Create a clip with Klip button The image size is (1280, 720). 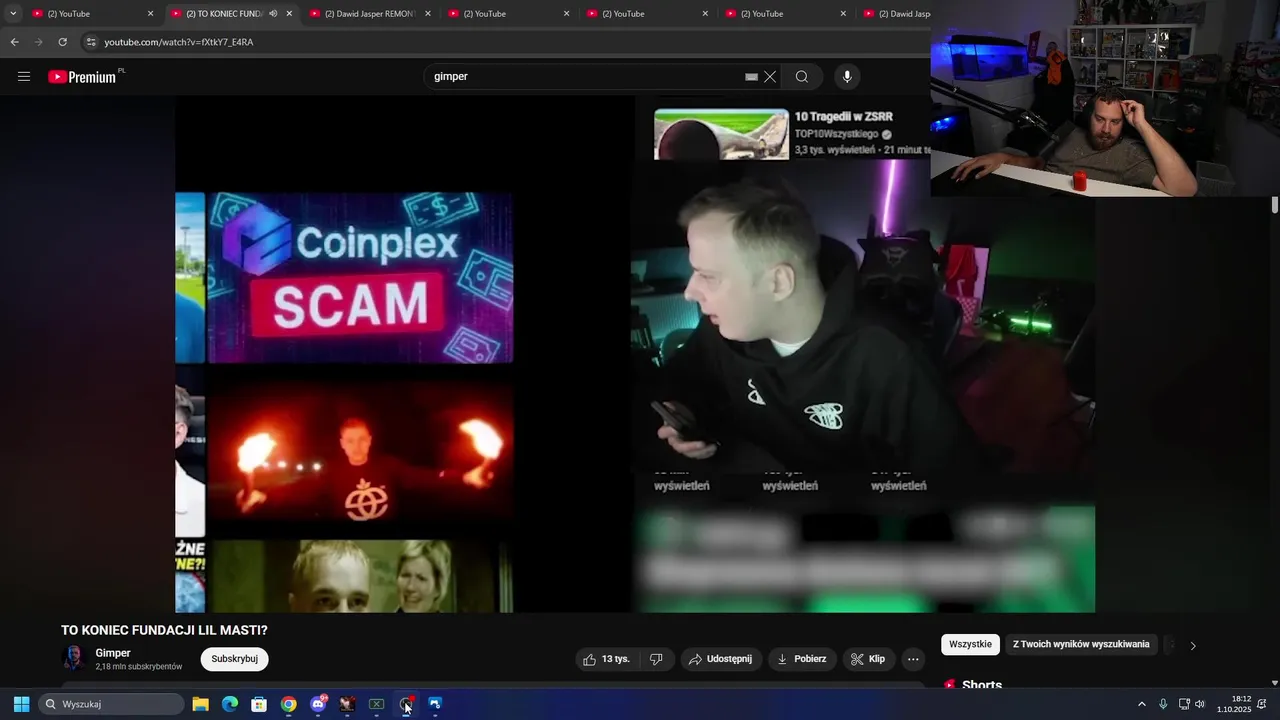pos(868,659)
